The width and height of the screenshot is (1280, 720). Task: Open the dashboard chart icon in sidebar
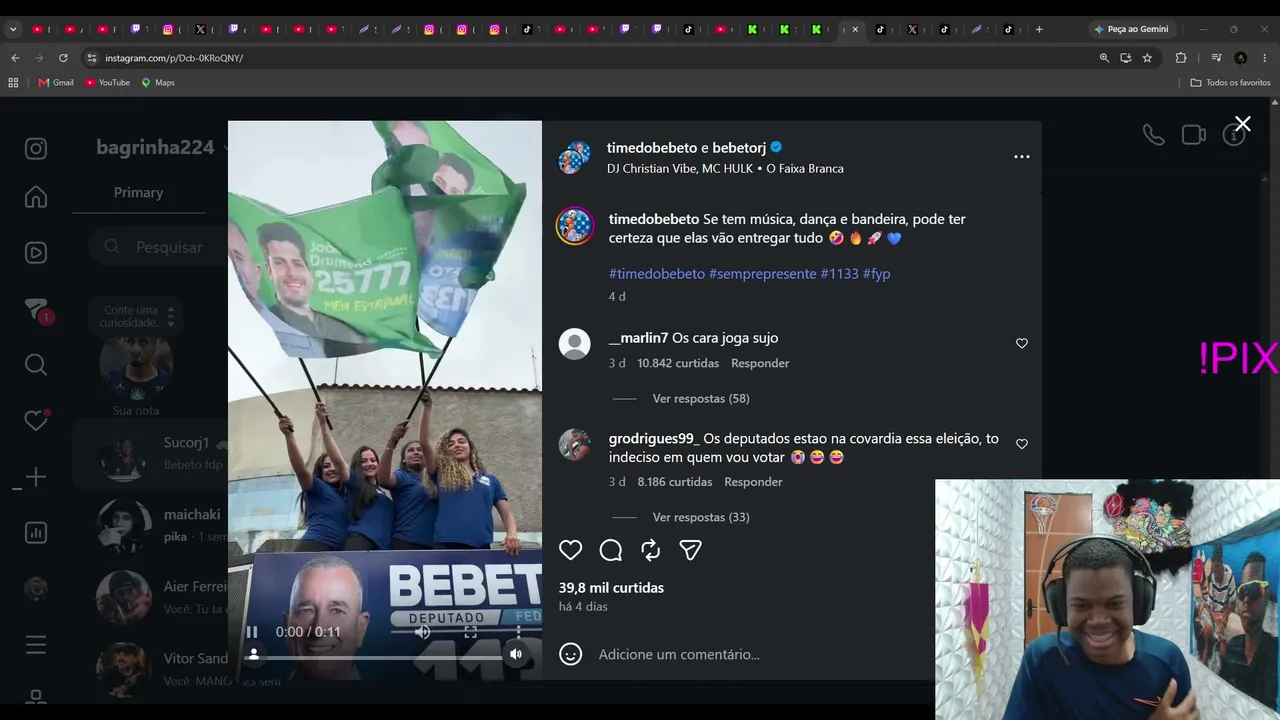pos(36,533)
